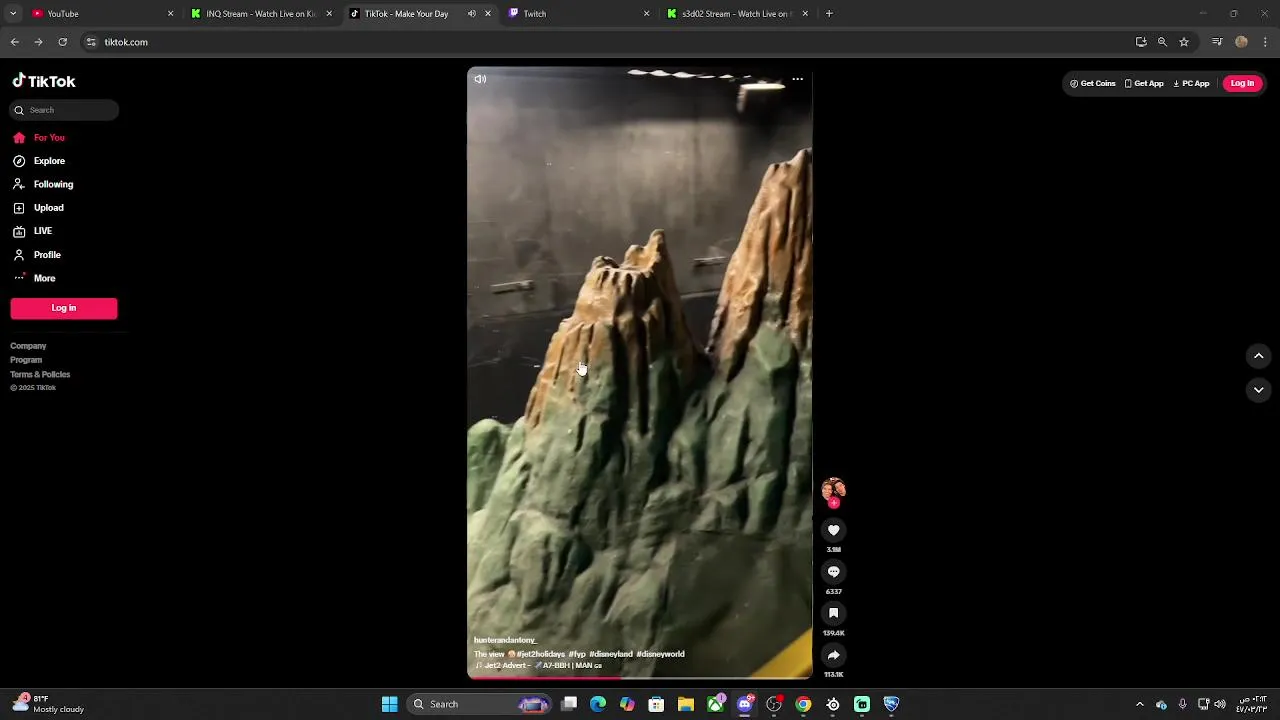This screenshot has width=1280, height=720.
Task: View site information icon in address bar
Action: tap(91, 42)
